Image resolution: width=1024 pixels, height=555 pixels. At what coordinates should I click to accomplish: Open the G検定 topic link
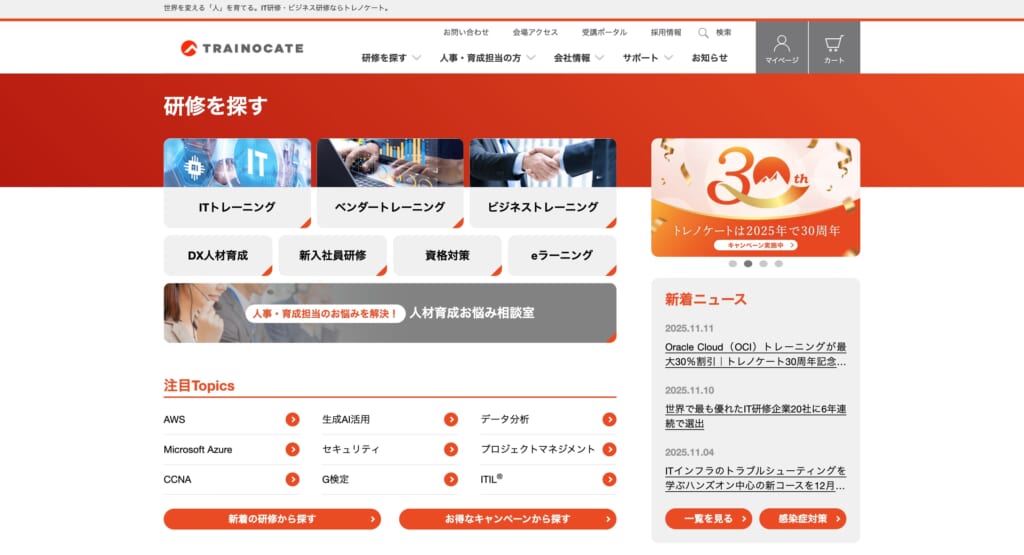pos(336,479)
